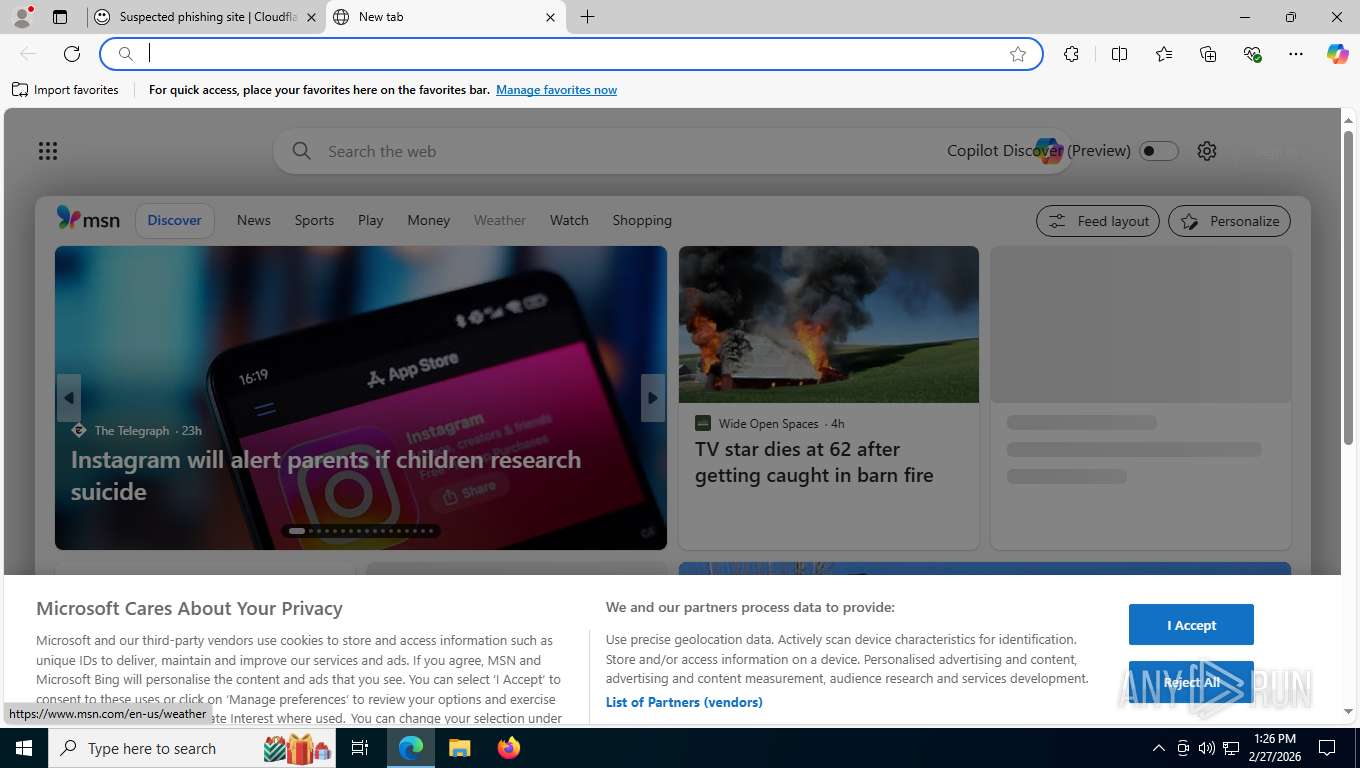Open the Favorites list icon
Viewport: 1360px width, 768px height.
pos(1164,54)
